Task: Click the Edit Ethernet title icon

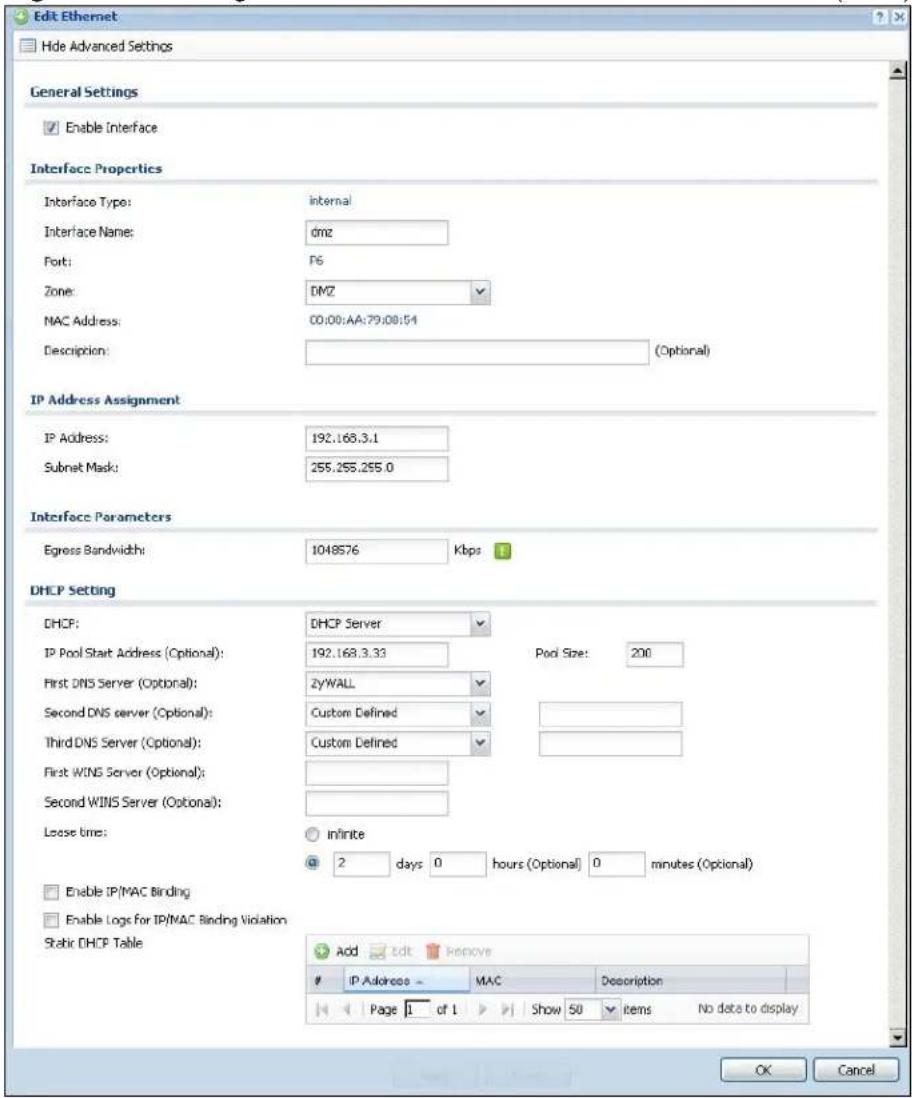Action: pos(21,17)
